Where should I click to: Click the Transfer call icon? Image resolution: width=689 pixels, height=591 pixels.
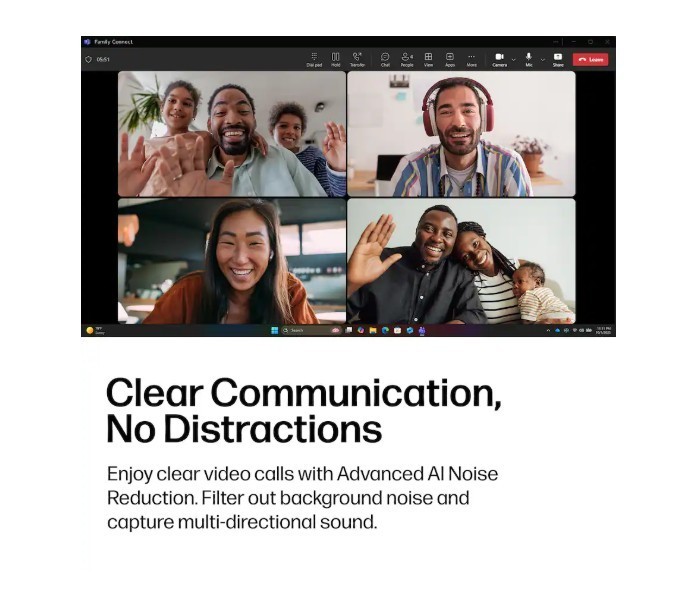(x=357, y=59)
